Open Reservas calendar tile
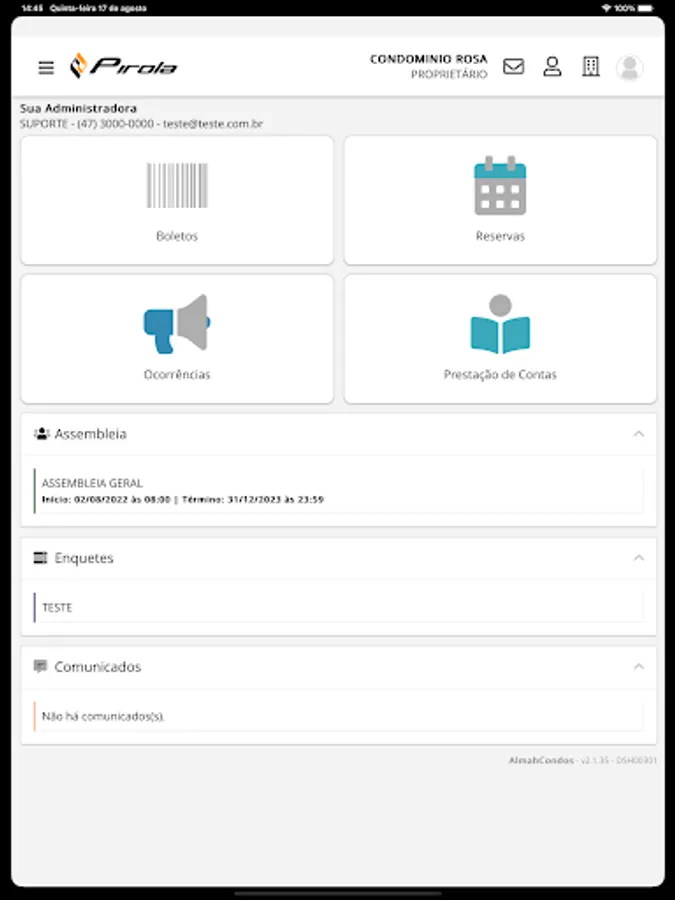Viewport: 675px width, 900px height. coord(500,200)
